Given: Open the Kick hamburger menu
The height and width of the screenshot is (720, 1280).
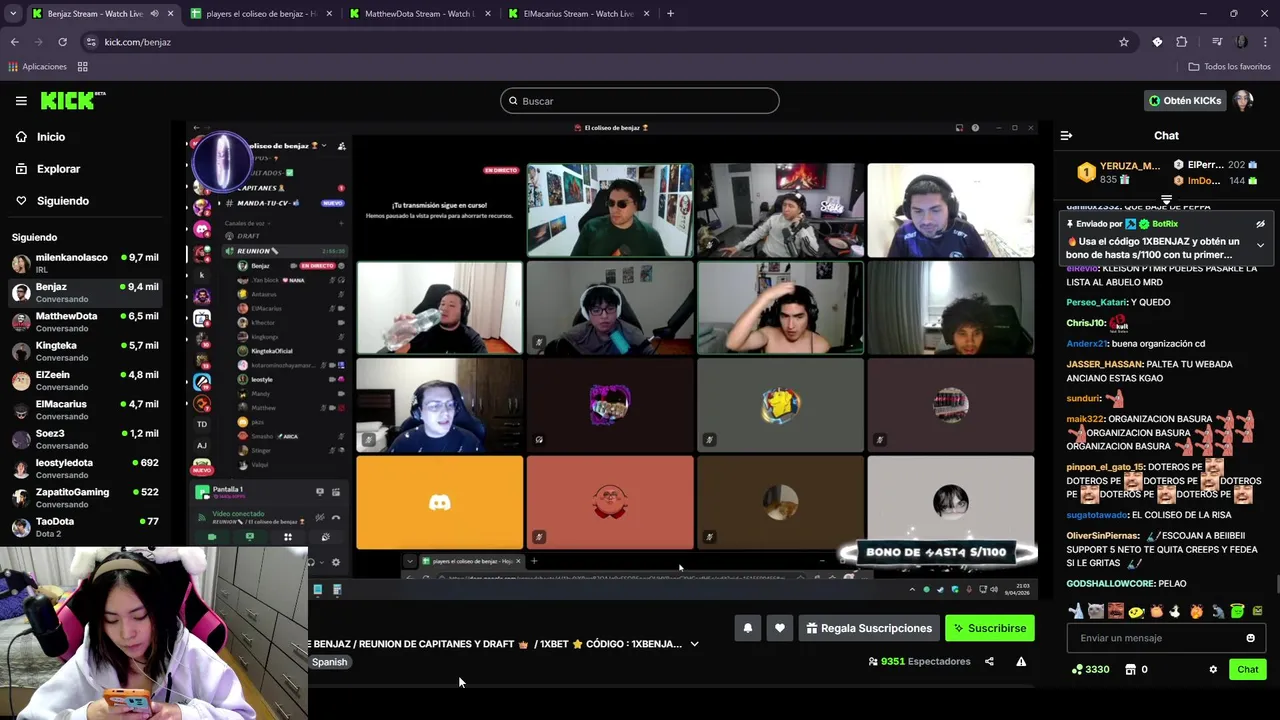Looking at the screenshot, I should pyautogui.click(x=21, y=101).
